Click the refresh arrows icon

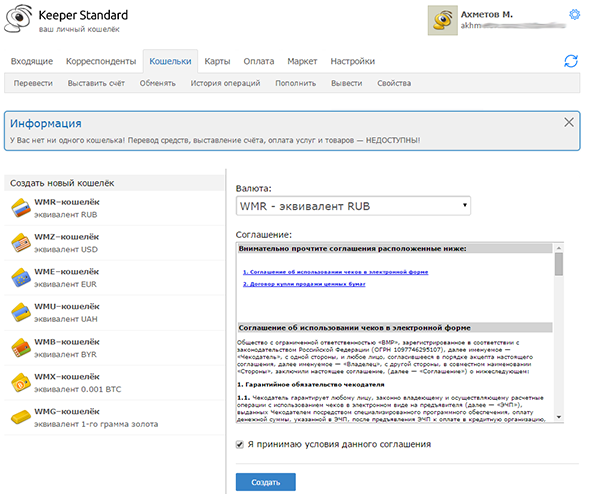click(571, 61)
